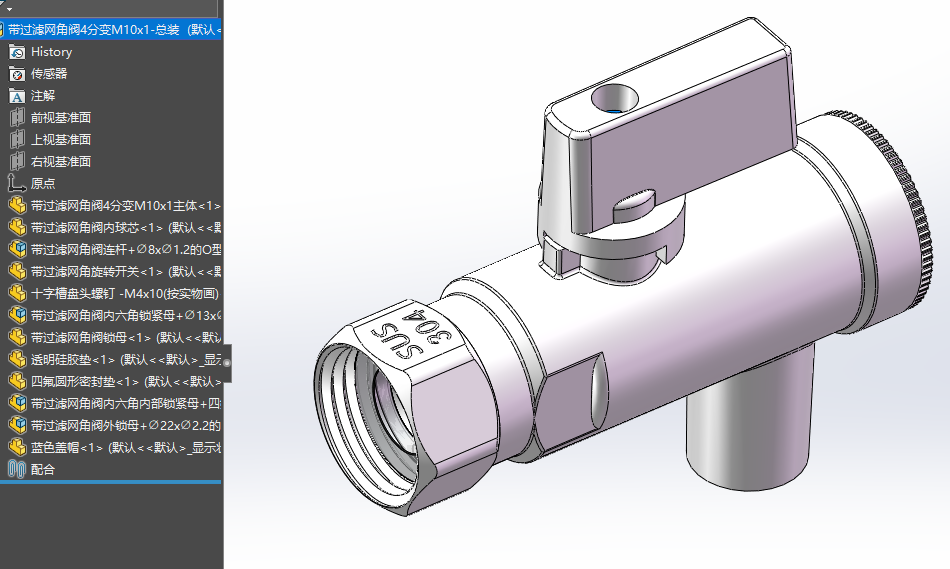Select the 上视基准面 plane icon

[17, 139]
